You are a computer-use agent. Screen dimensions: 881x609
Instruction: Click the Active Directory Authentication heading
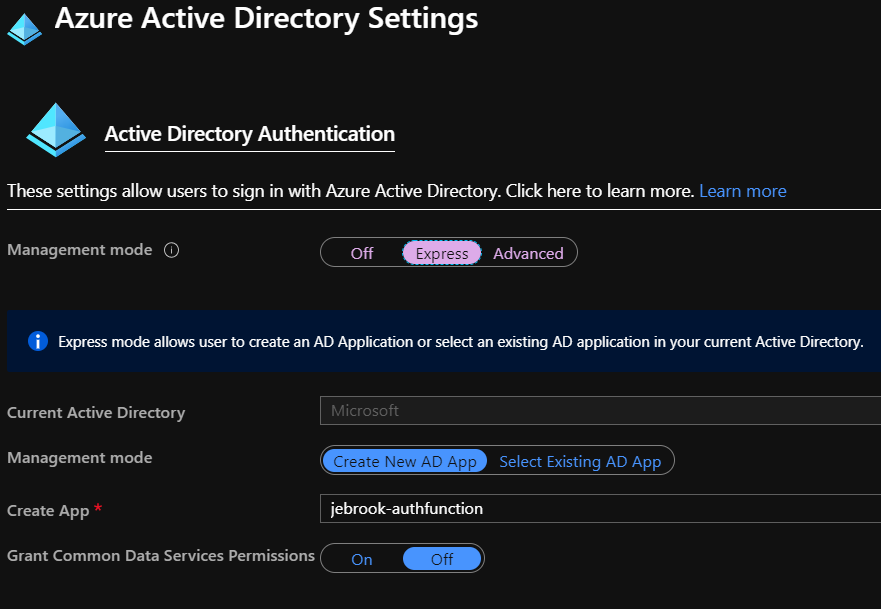click(x=250, y=134)
